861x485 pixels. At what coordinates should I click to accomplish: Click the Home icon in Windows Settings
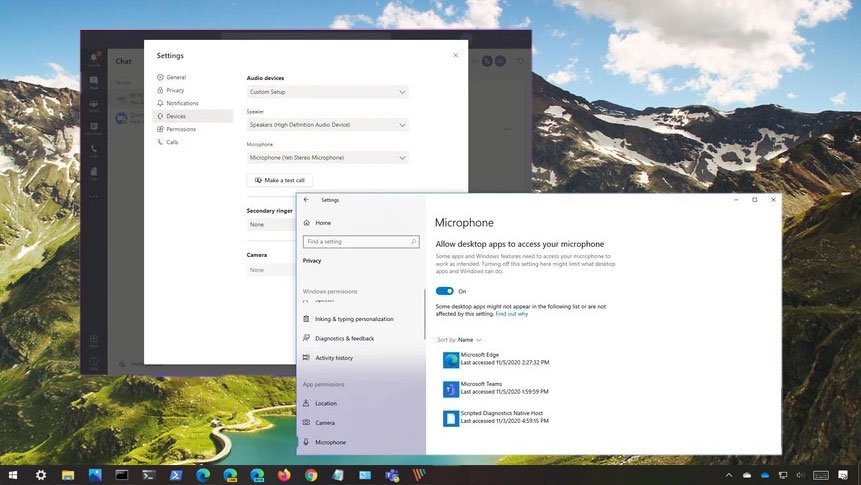point(306,223)
